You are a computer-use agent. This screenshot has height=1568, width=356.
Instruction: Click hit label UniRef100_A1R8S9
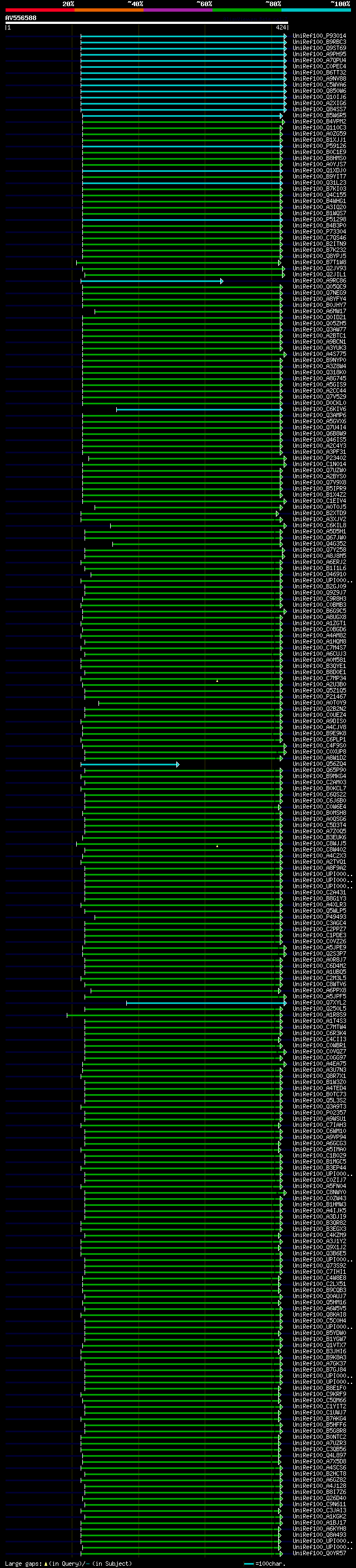(319, 1015)
